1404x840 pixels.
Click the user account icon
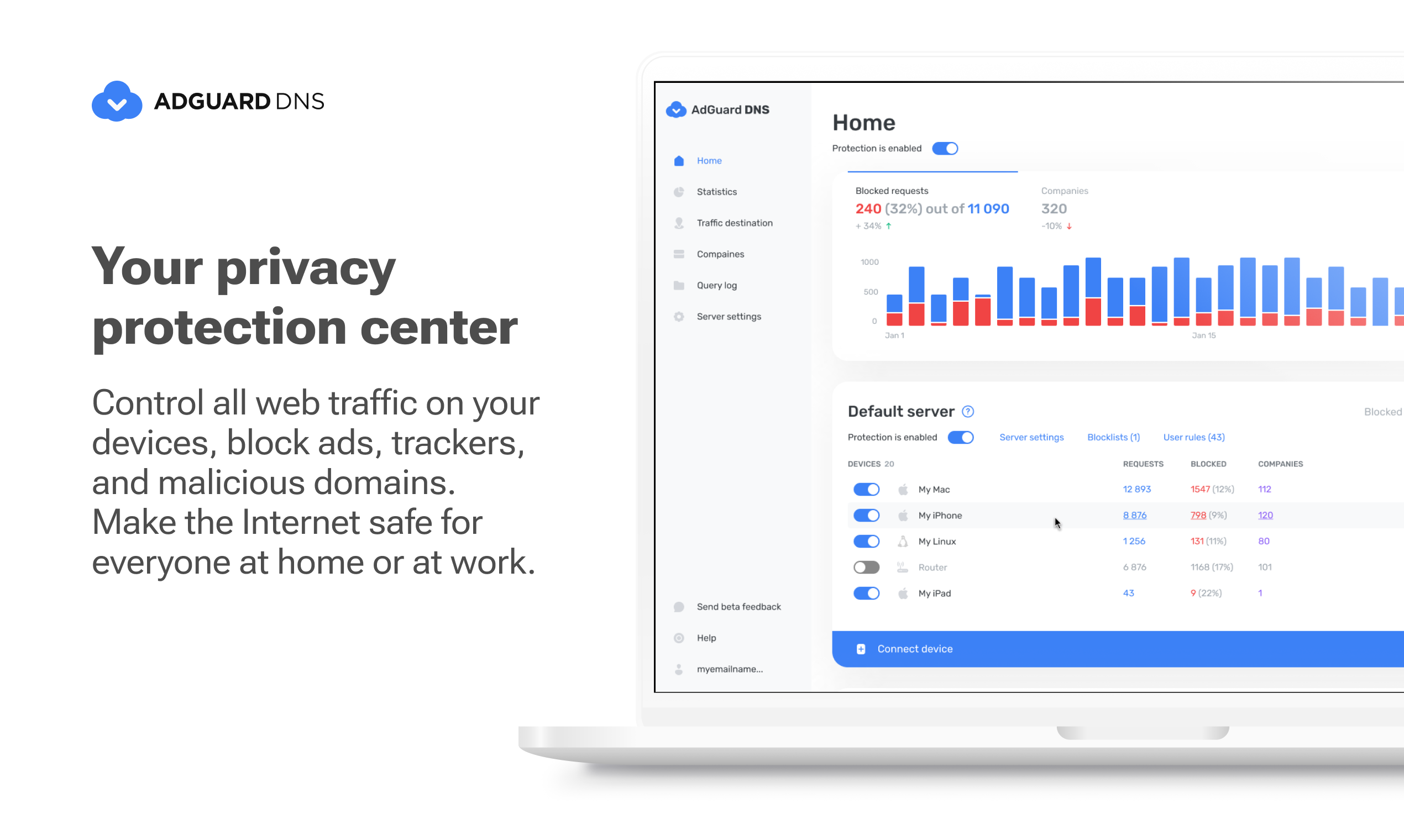(x=679, y=668)
